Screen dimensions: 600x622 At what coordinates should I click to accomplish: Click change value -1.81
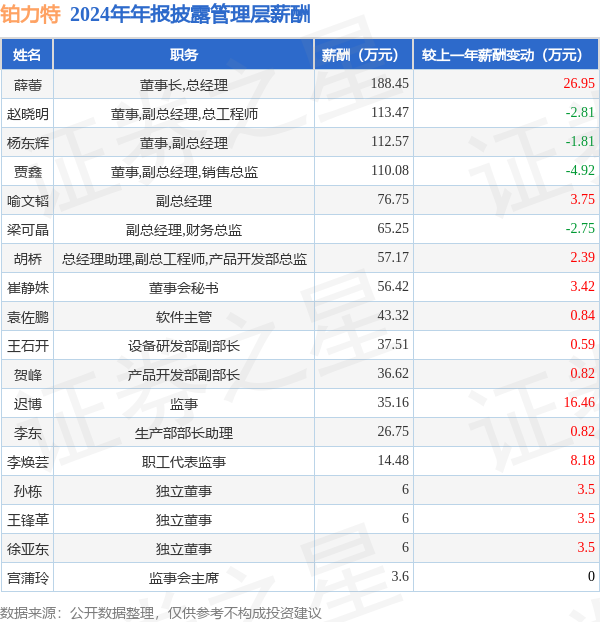(x=580, y=141)
